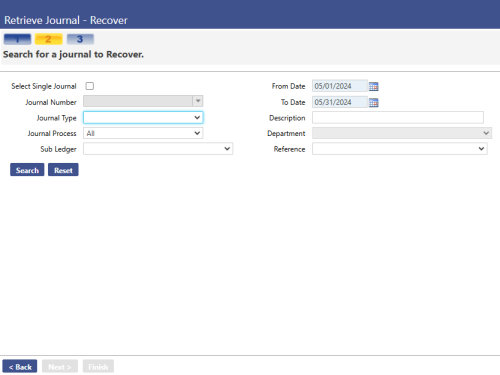Open the Reference dropdown
500x375 pixels.
[400, 149]
